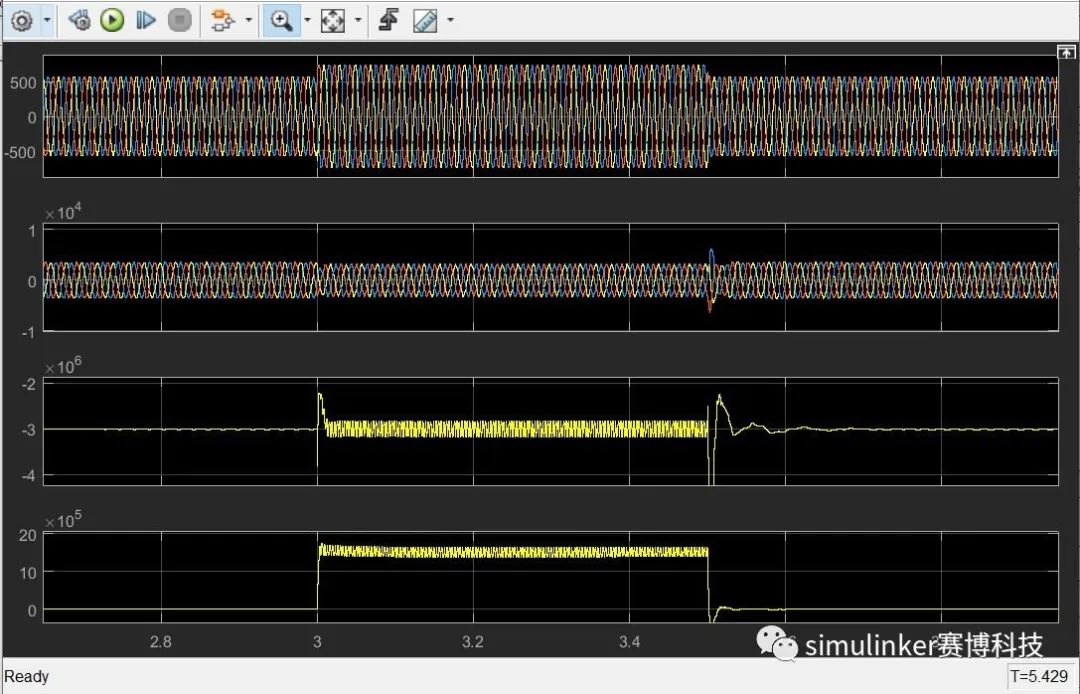Open the Zoom tool dropdown arrow
This screenshot has height=694, width=1080.
click(307, 20)
